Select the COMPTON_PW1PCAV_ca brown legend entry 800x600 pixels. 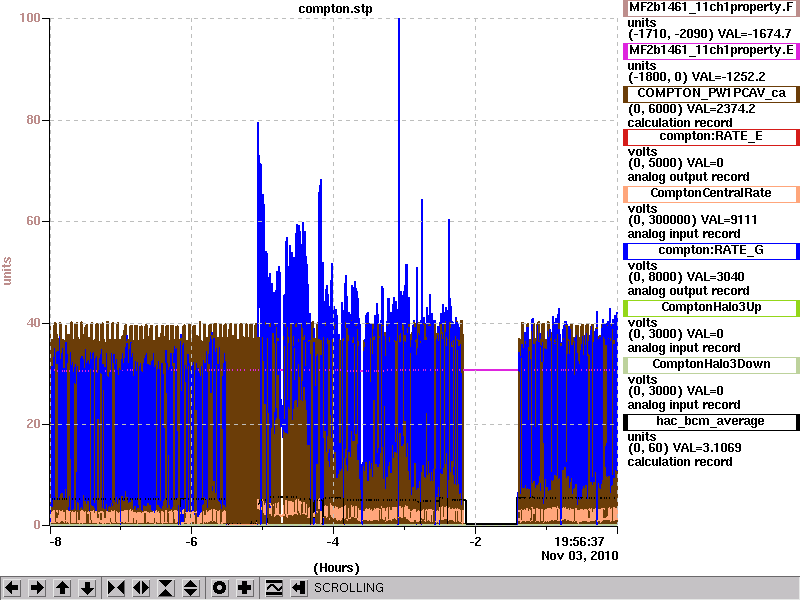[711, 94]
